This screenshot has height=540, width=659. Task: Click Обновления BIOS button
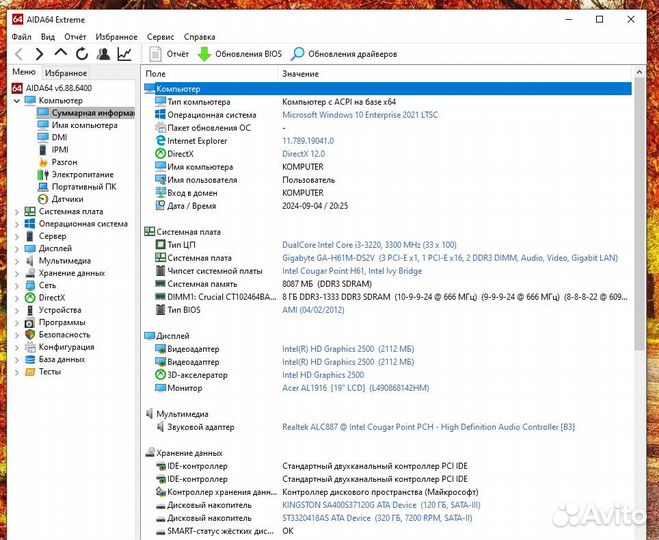[x=240, y=54]
